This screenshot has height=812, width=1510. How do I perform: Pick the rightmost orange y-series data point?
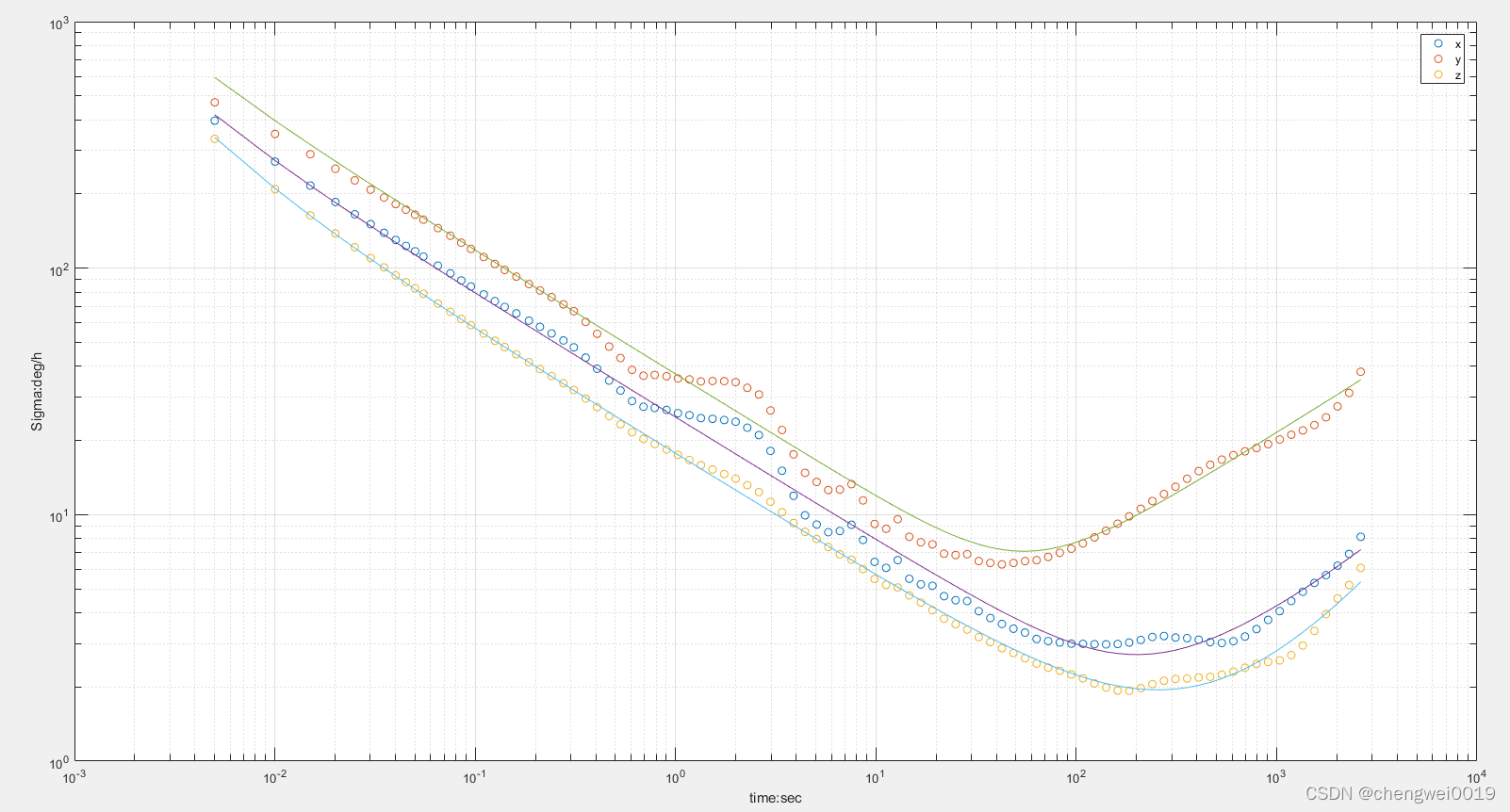click(x=1360, y=372)
